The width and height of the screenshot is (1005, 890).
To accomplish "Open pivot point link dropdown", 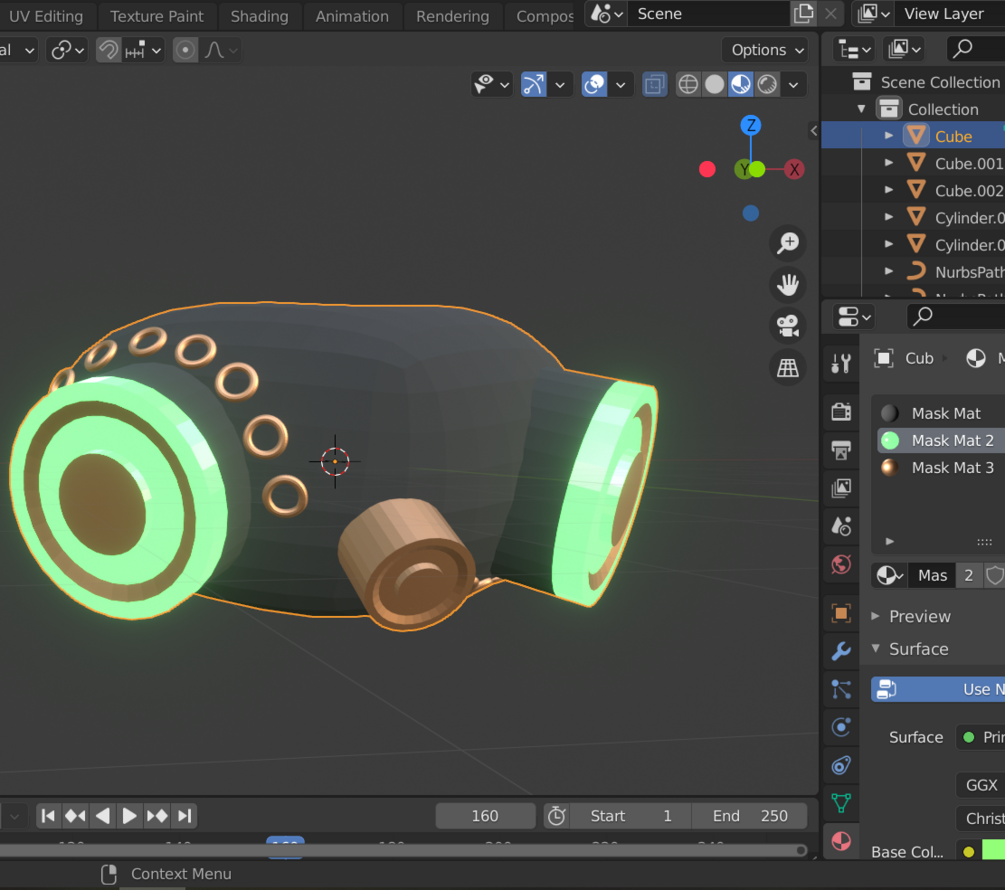I will pos(67,50).
